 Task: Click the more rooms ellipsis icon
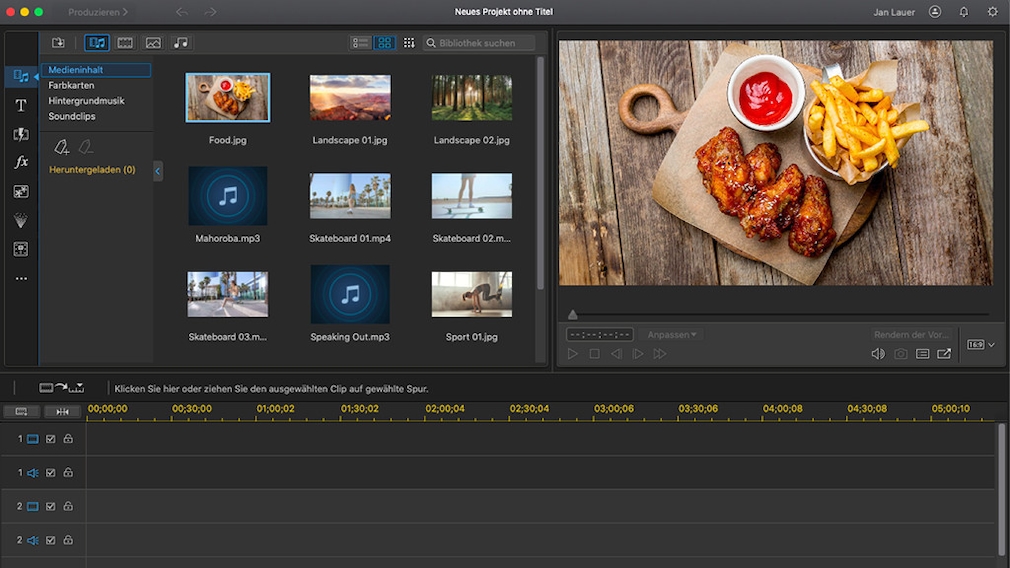(x=21, y=279)
